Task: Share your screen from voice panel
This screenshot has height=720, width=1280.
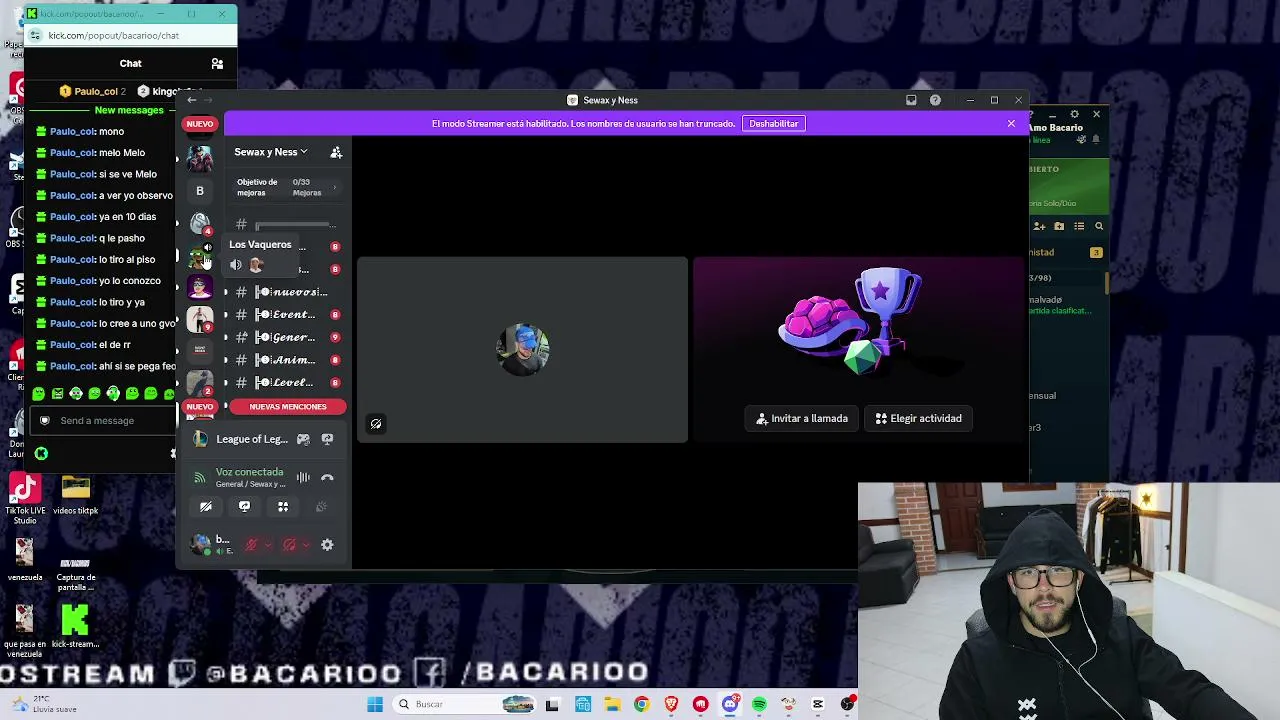Action: click(x=244, y=507)
